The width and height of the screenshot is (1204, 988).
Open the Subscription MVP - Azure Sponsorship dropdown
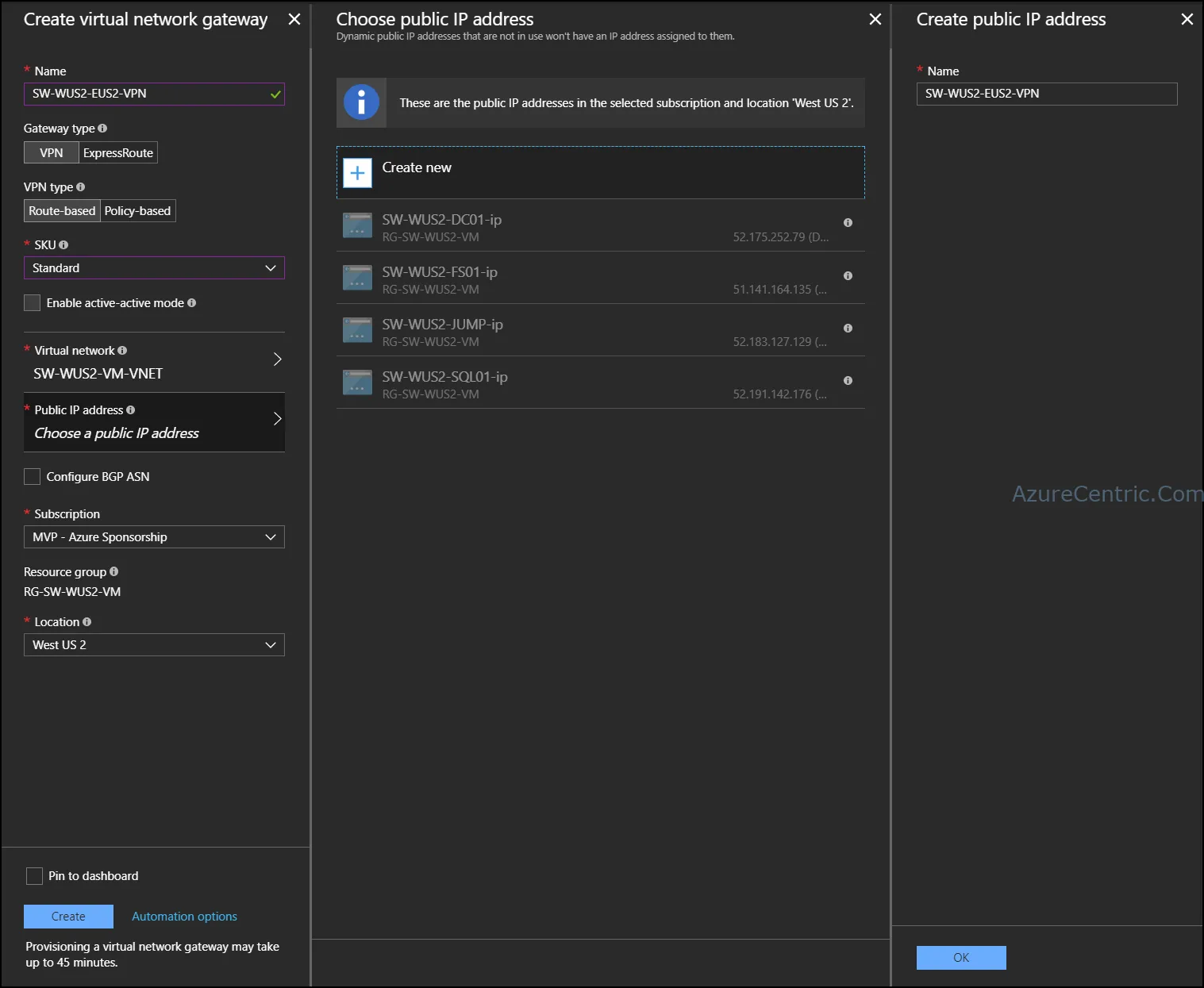click(x=154, y=537)
